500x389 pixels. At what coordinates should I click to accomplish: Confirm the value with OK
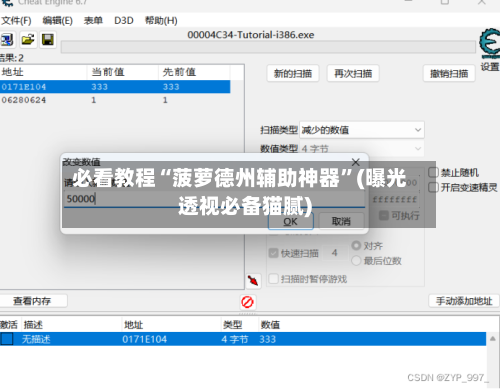pyautogui.click(x=291, y=221)
